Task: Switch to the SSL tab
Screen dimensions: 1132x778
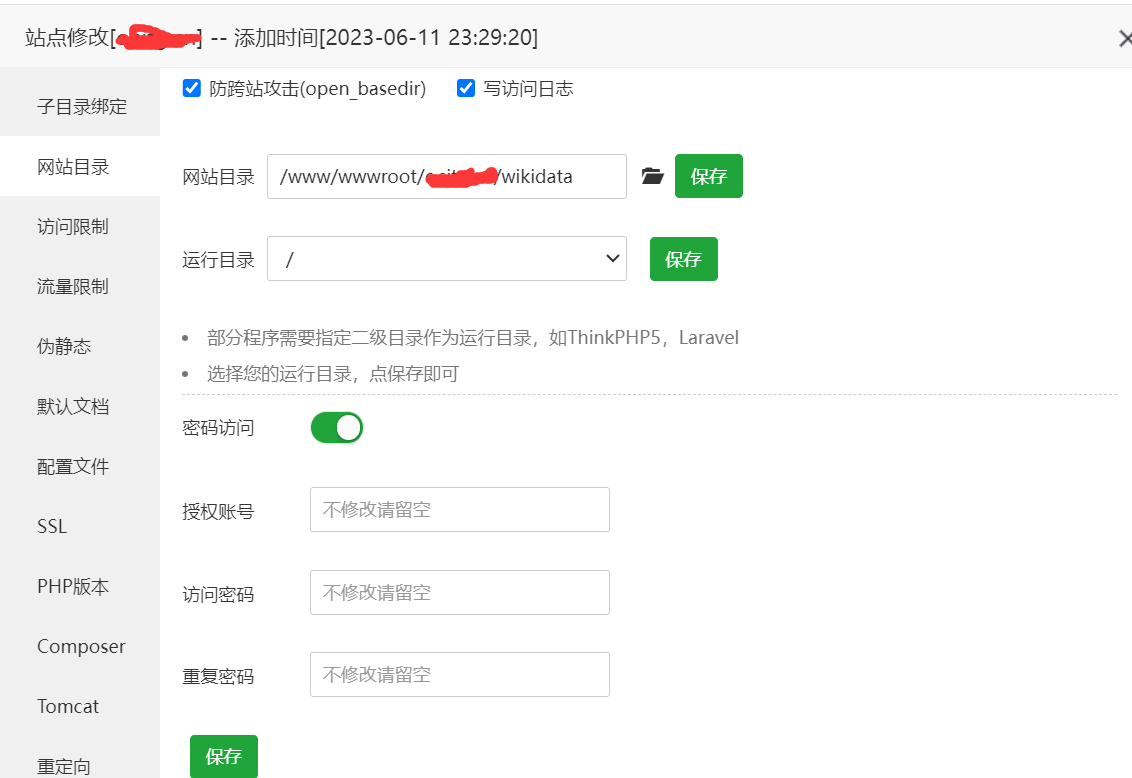Action: click(51, 526)
